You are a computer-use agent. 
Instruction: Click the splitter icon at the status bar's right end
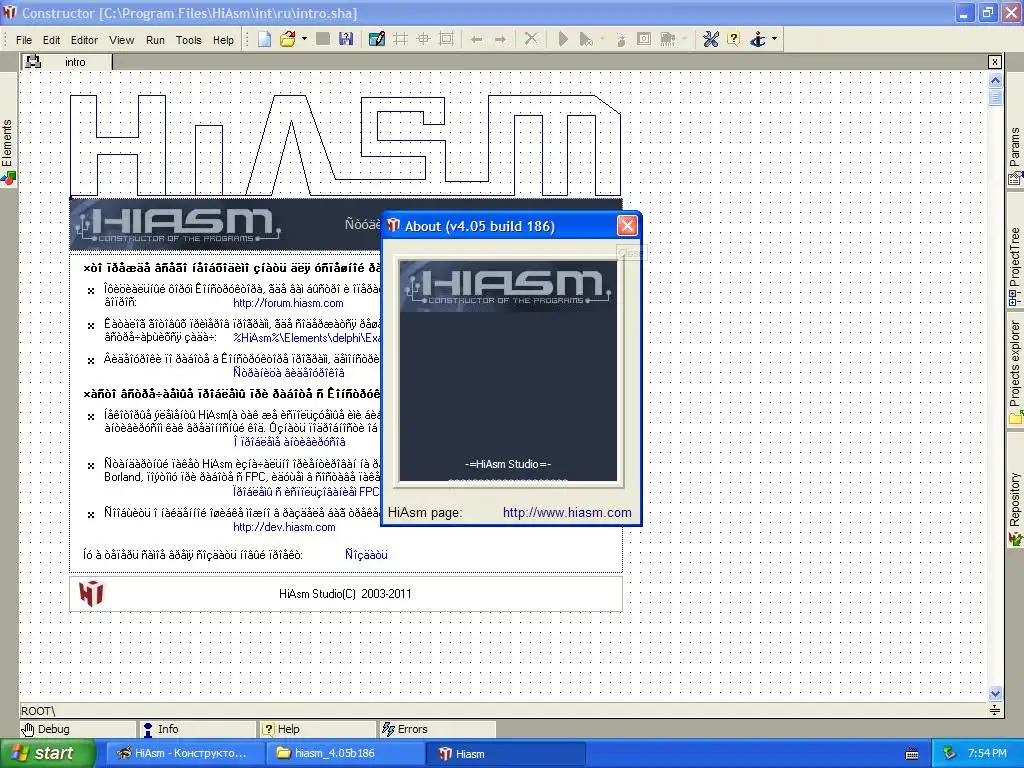pos(995,710)
